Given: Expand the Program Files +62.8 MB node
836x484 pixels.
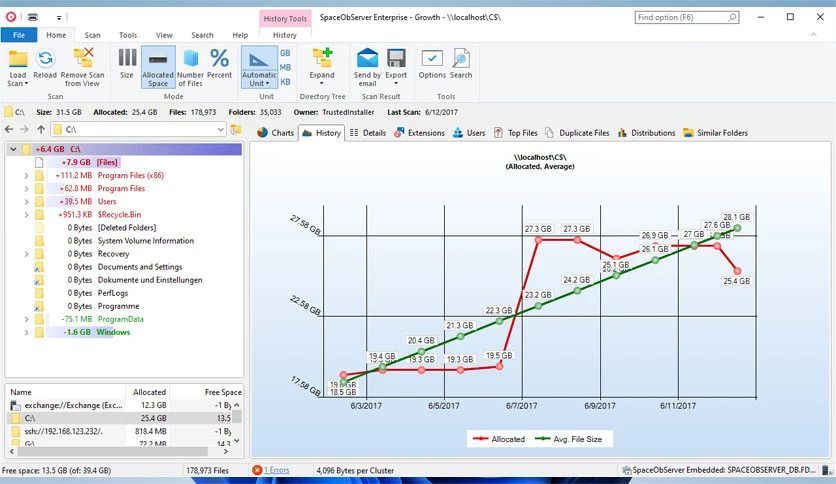Looking at the screenshot, I should [26, 189].
